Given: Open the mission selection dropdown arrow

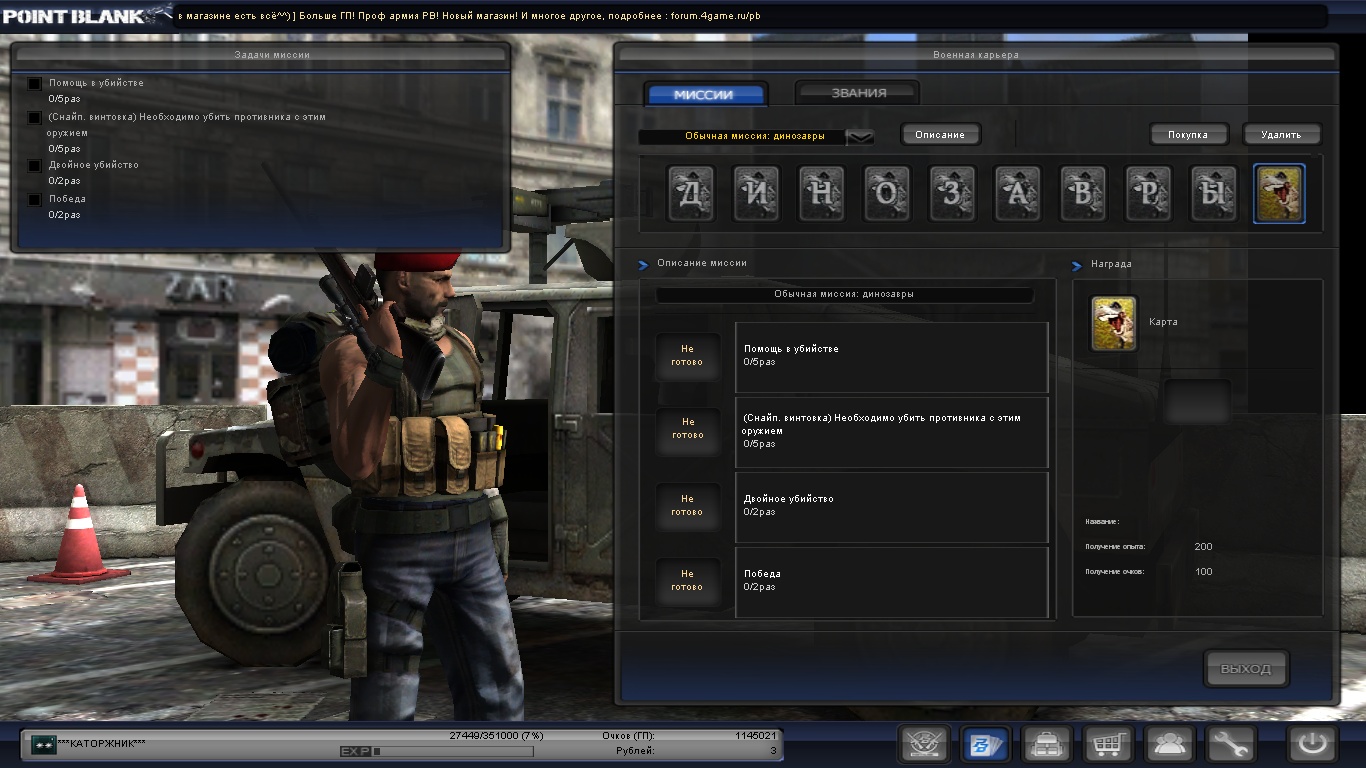Looking at the screenshot, I should pos(860,137).
